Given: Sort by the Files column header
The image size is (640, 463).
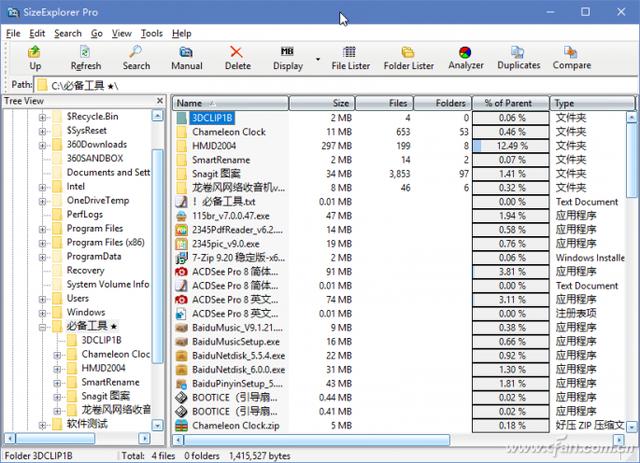Looking at the screenshot, I should pyautogui.click(x=384, y=103).
